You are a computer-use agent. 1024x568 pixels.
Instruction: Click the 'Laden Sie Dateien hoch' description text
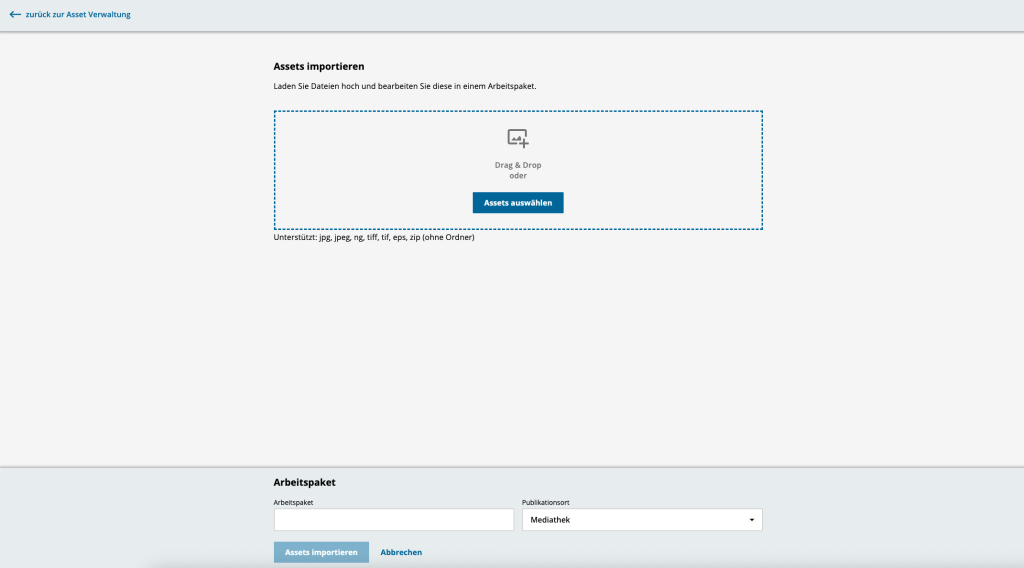tap(405, 87)
